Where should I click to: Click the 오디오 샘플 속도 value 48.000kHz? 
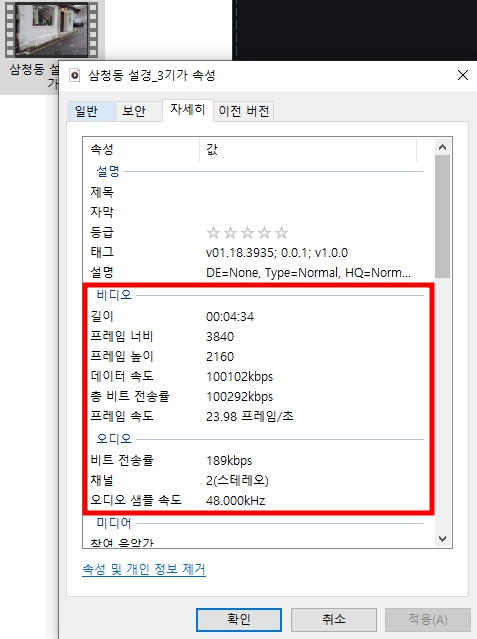236,500
